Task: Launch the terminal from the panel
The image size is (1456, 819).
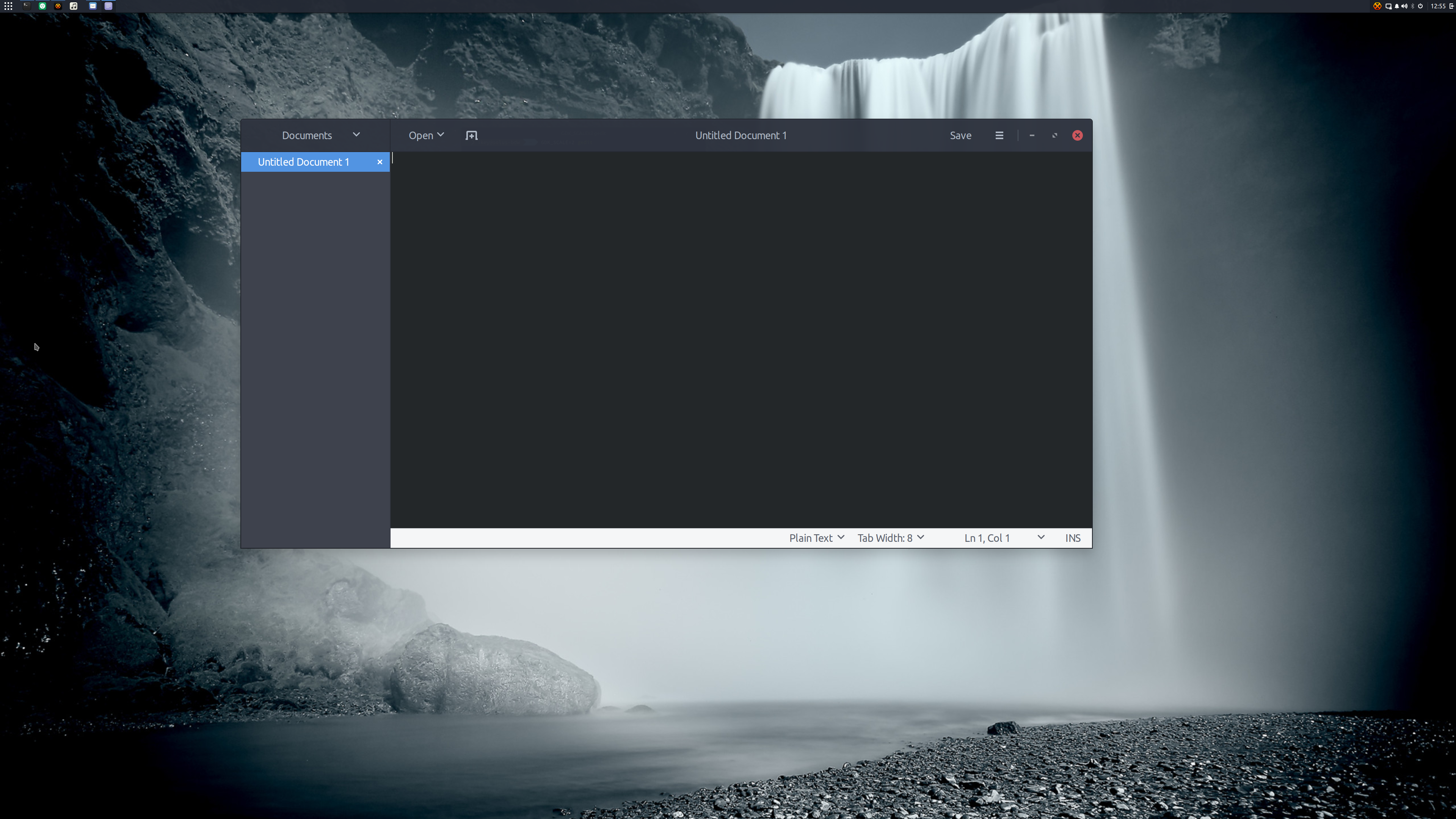Action: [27, 6]
